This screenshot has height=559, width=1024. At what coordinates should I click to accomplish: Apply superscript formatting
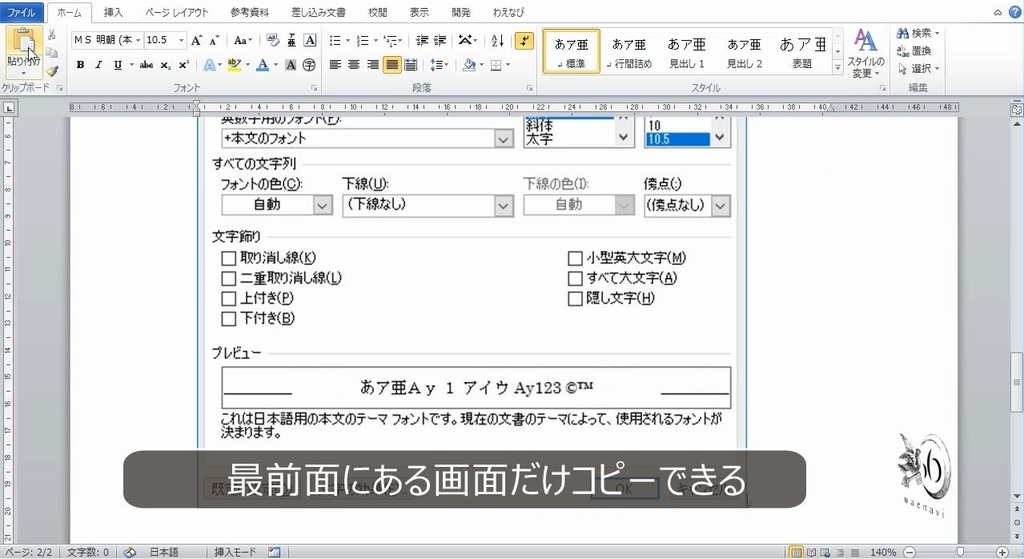(184, 65)
